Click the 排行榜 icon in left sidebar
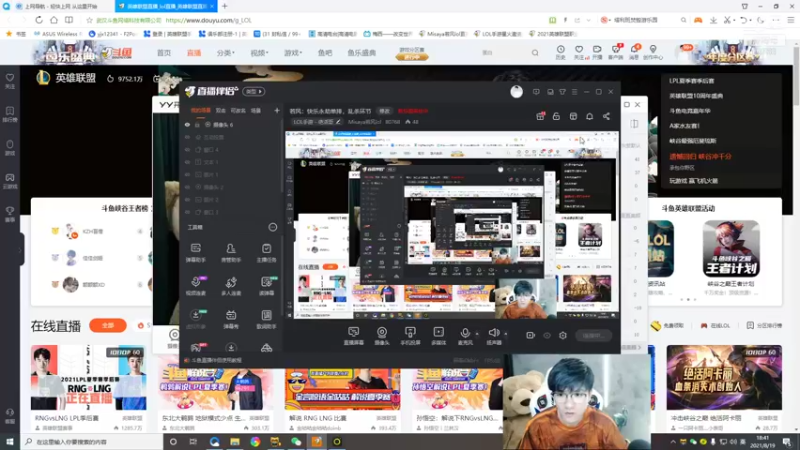800x450 pixels. pyautogui.click(x=10, y=114)
